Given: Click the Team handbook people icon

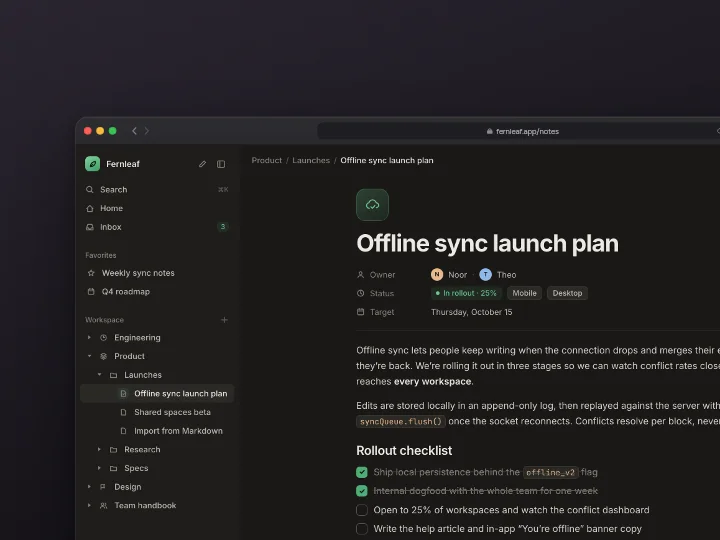Looking at the screenshot, I should coord(104,506).
